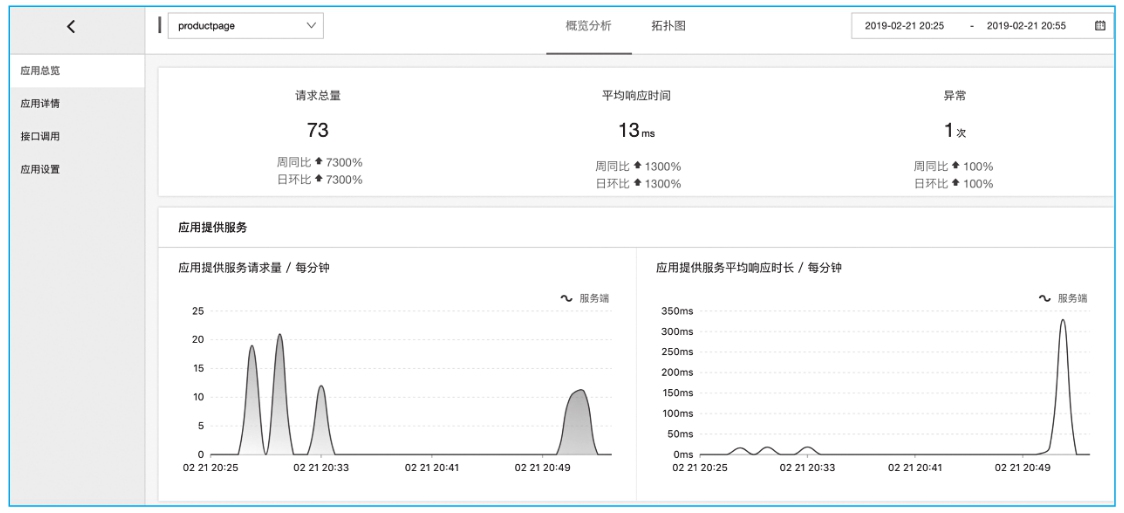The image size is (1124, 513).
Task: Open the calendar icon in date range
Action: 1100,26
